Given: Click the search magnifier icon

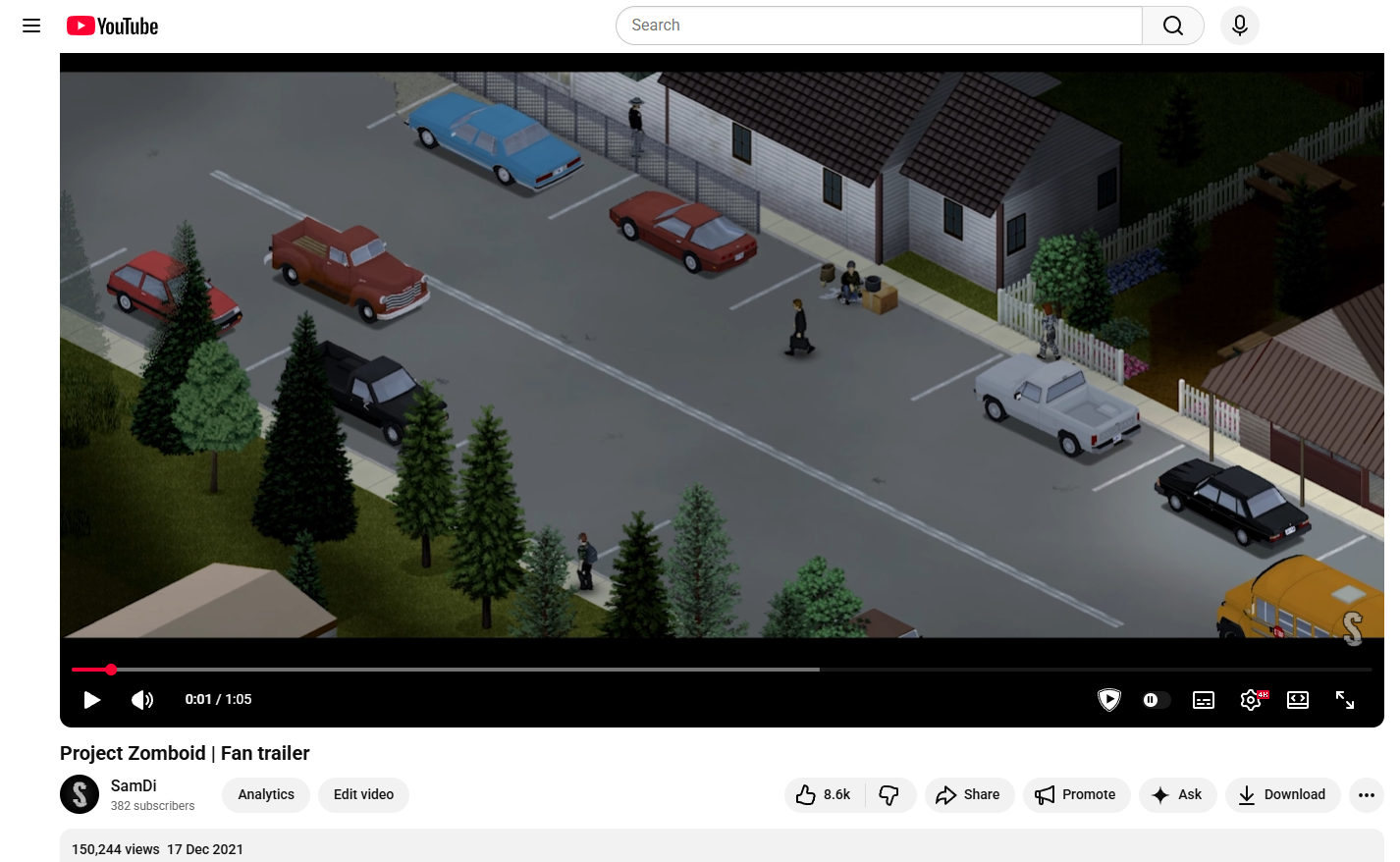Looking at the screenshot, I should [1172, 26].
